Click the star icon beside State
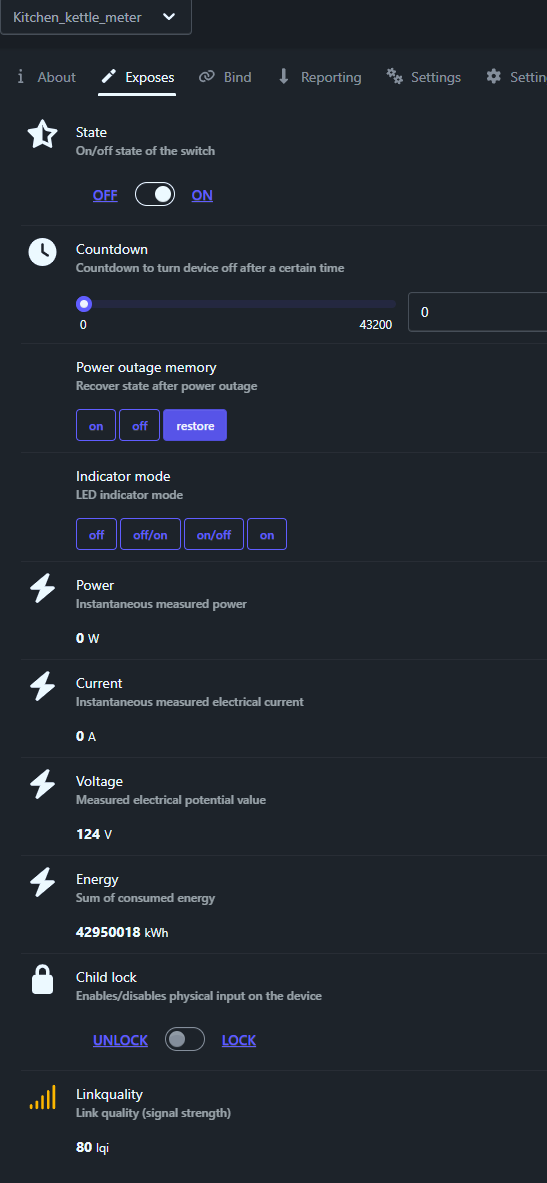 (42, 134)
